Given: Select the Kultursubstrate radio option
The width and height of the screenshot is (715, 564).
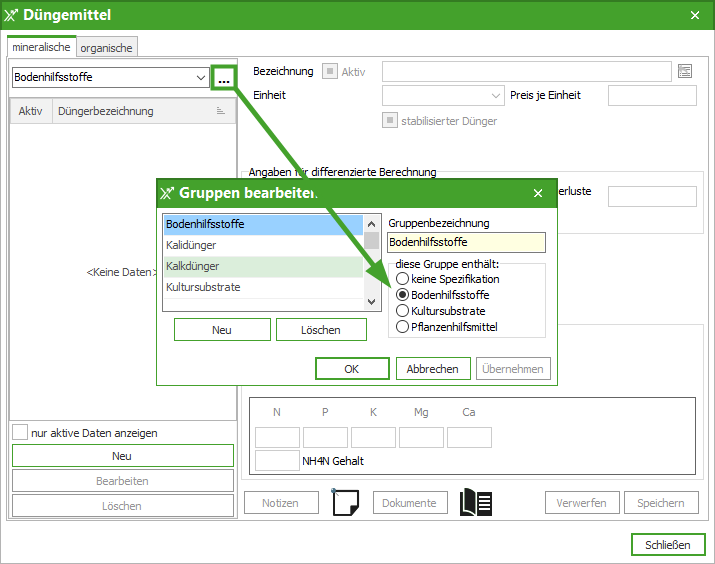Looking at the screenshot, I should (x=403, y=311).
